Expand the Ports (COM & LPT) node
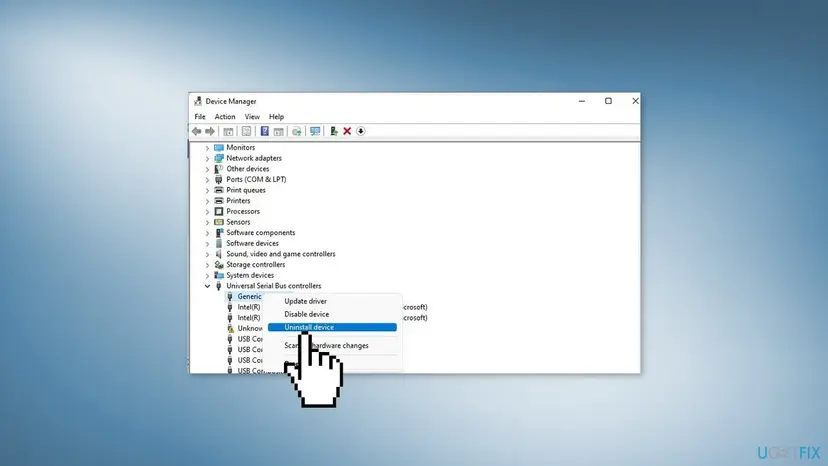This screenshot has width=828, height=466. (208, 180)
